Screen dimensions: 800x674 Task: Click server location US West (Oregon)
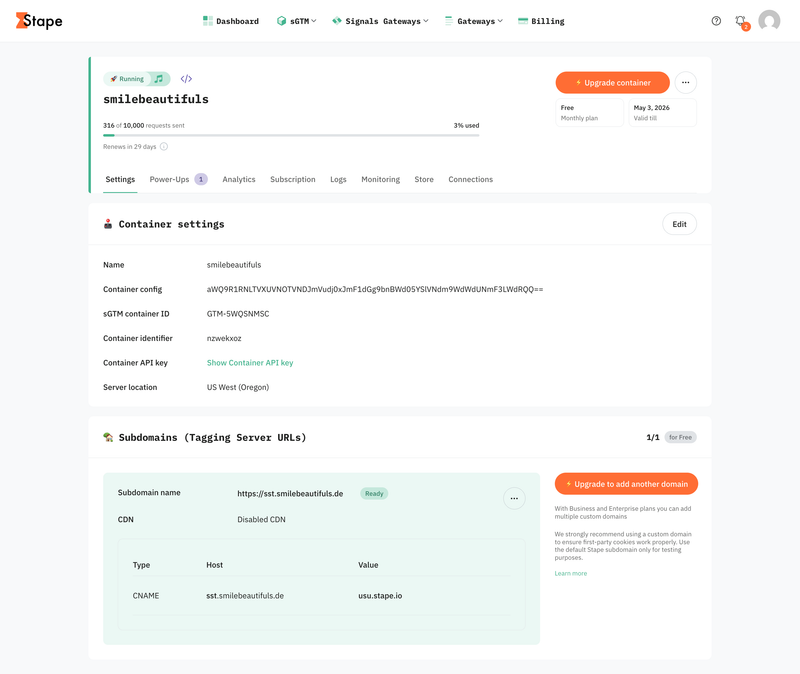point(238,387)
